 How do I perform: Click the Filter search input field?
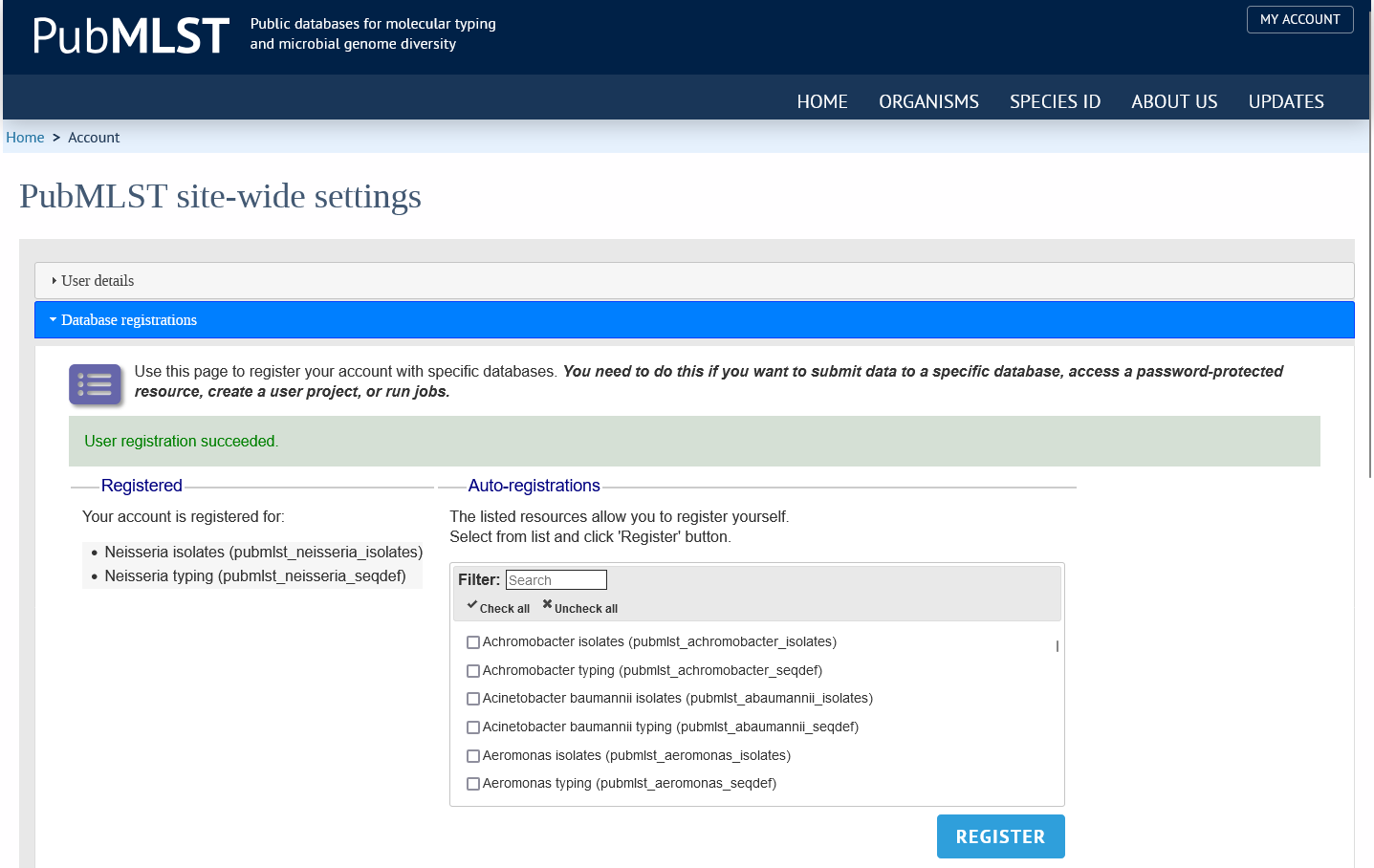tap(556, 580)
